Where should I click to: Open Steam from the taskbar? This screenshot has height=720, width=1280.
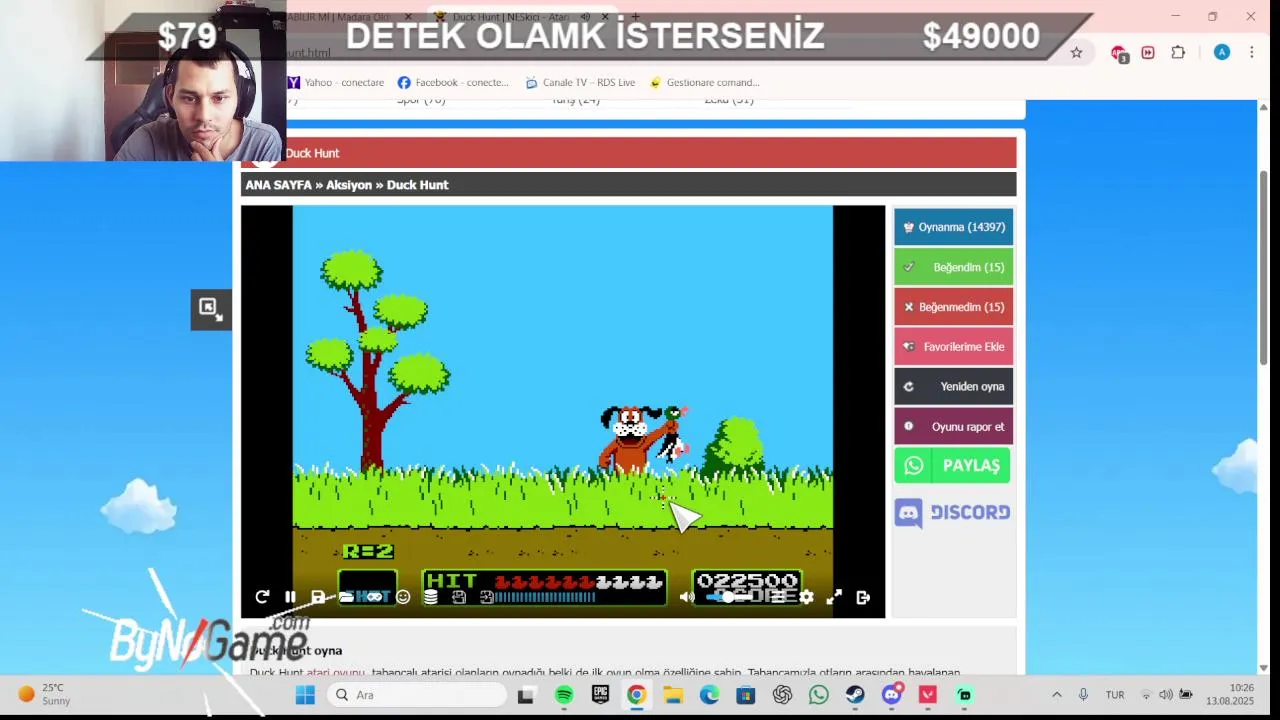click(855, 695)
